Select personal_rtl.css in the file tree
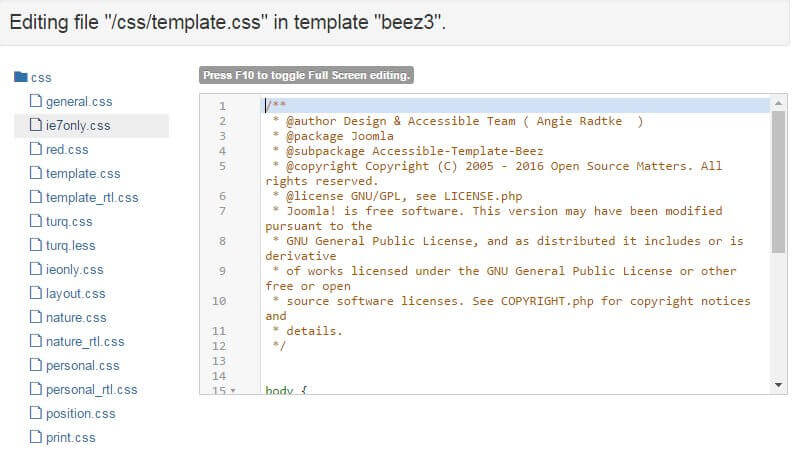Screen dimensions: 800x451 coord(91,390)
